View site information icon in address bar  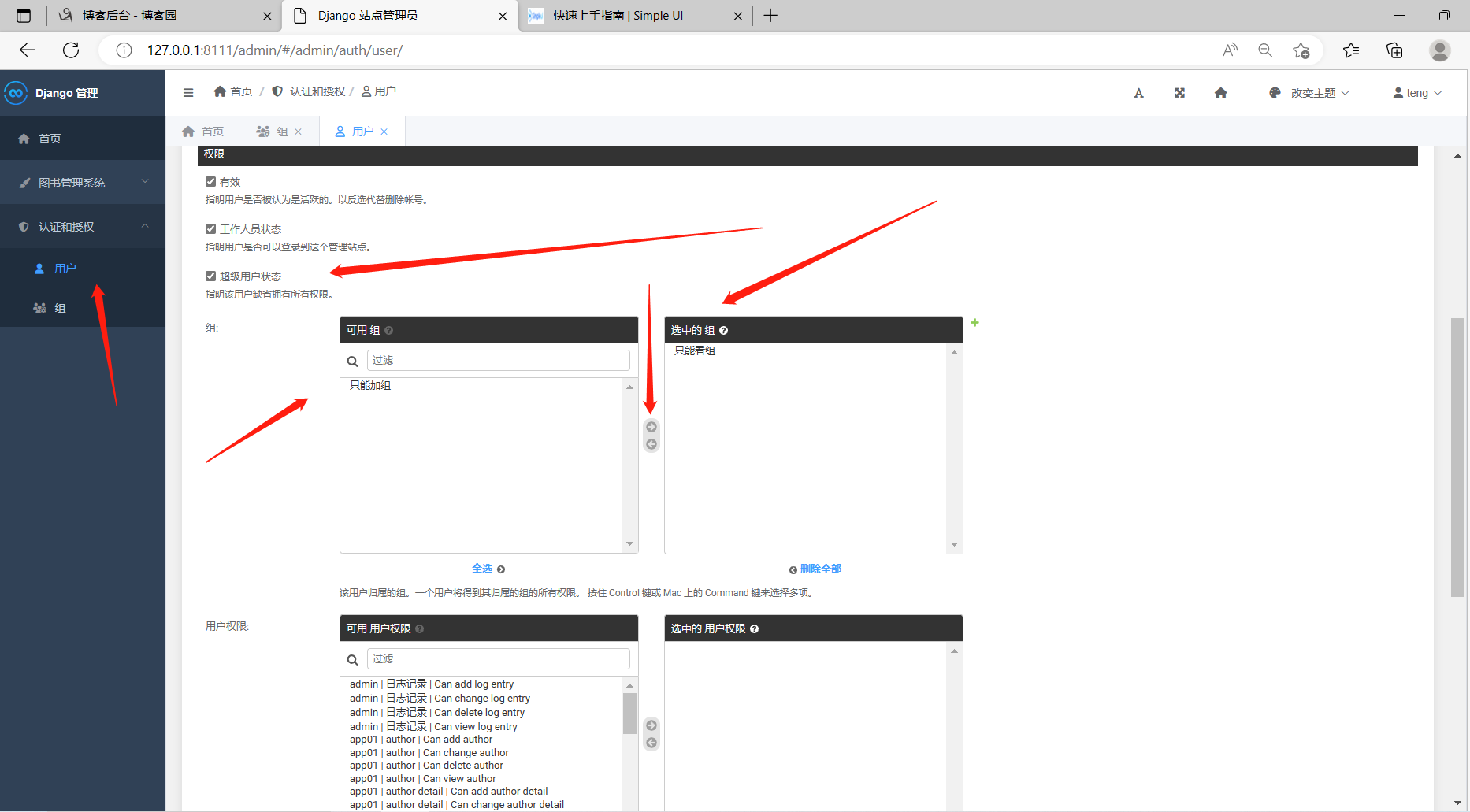point(124,50)
